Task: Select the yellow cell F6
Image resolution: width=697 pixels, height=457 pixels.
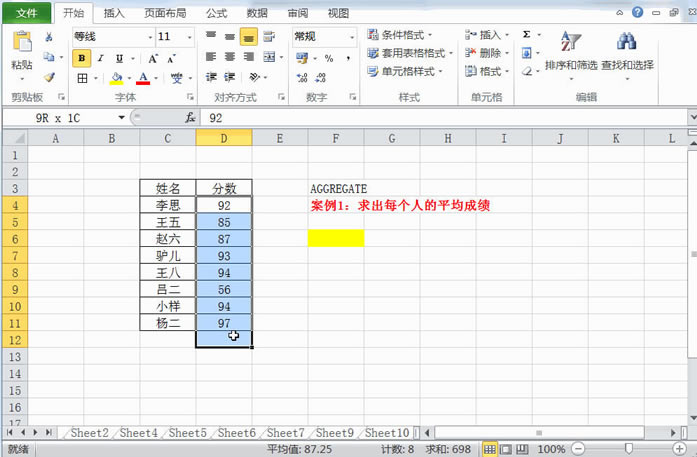Action: click(x=336, y=238)
